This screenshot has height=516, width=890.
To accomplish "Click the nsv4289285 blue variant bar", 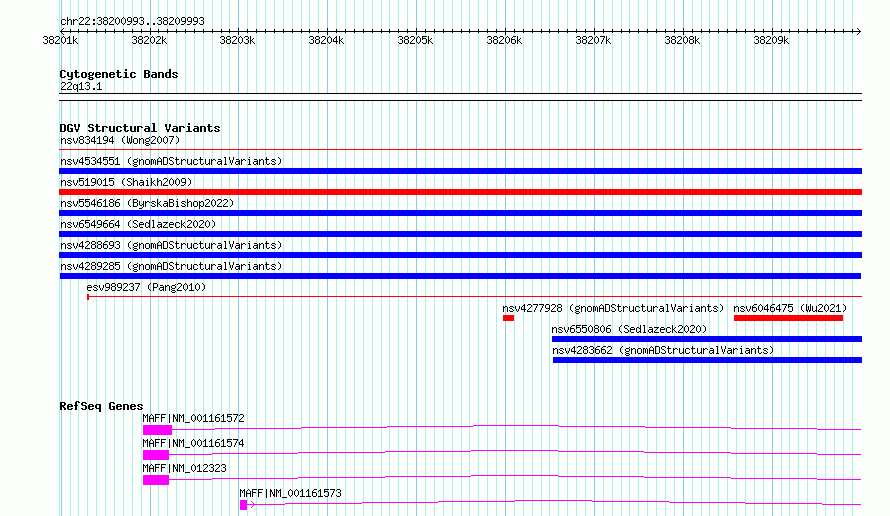I will coord(460,276).
